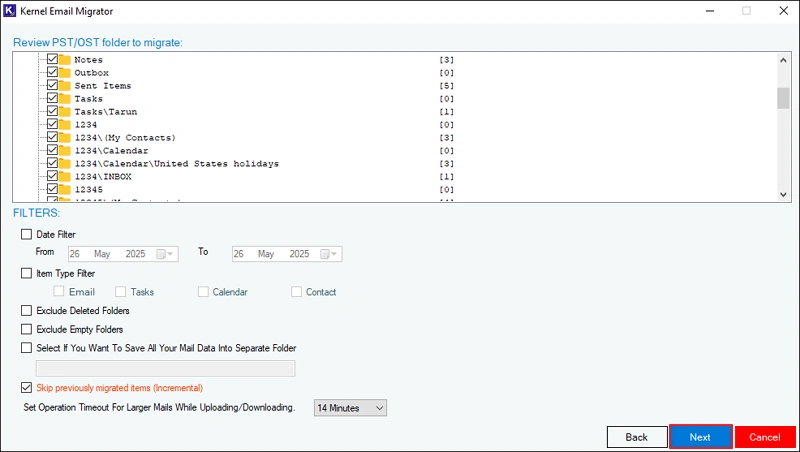Screen dimensions: 800x452
Task: Enable the Date Filter checkbox
Action: coord(26,234)
